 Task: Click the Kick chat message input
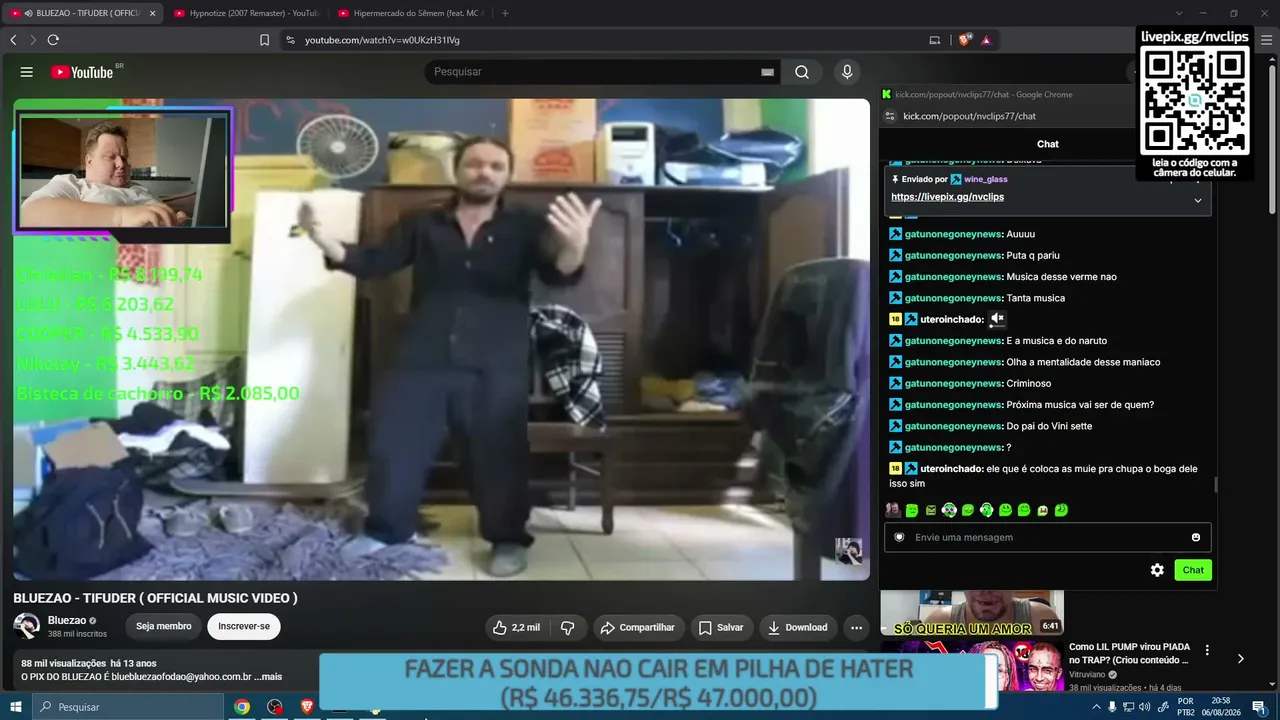[1047, 537]
